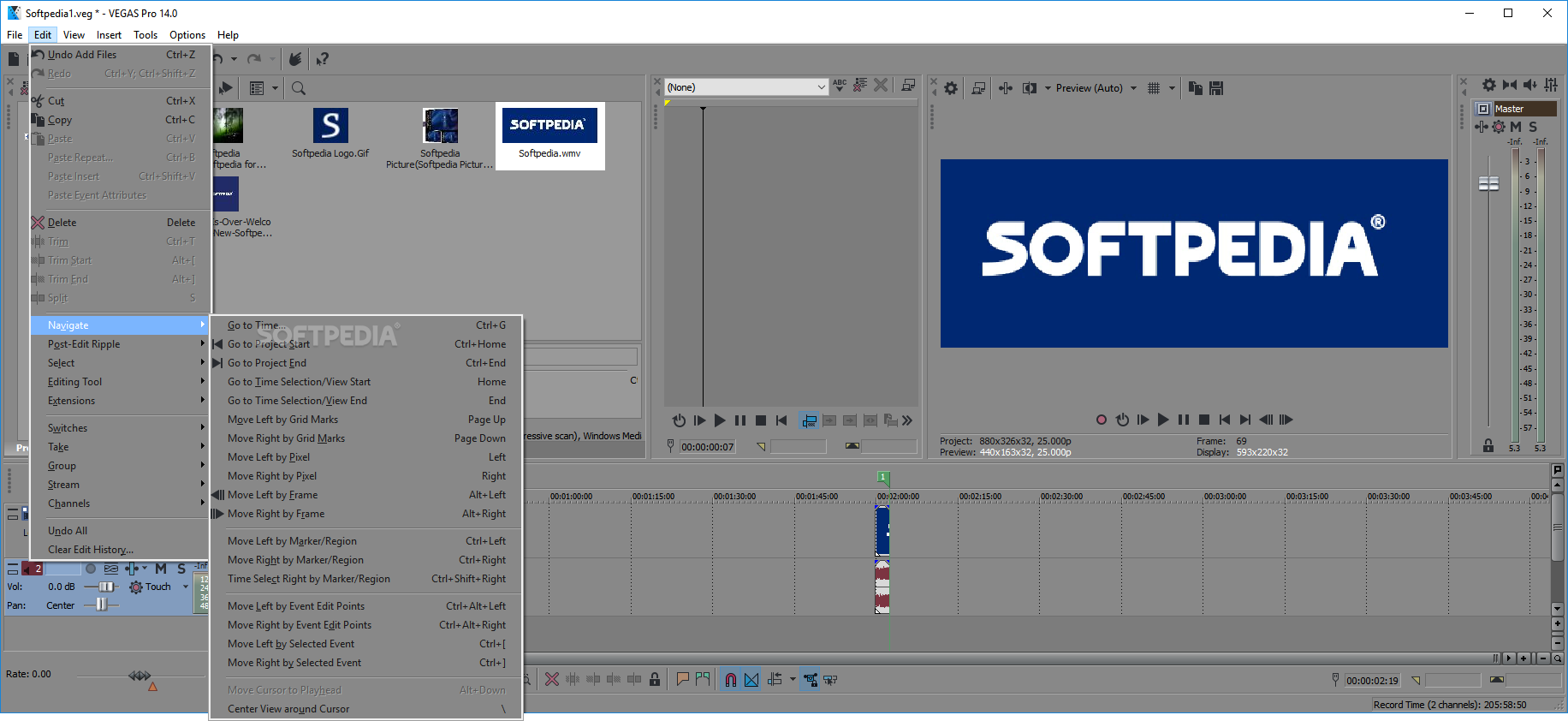The image size is (1568, 721).
Task: Choose Move Right by Grid Marks
Action: click(x=366, y=438)
